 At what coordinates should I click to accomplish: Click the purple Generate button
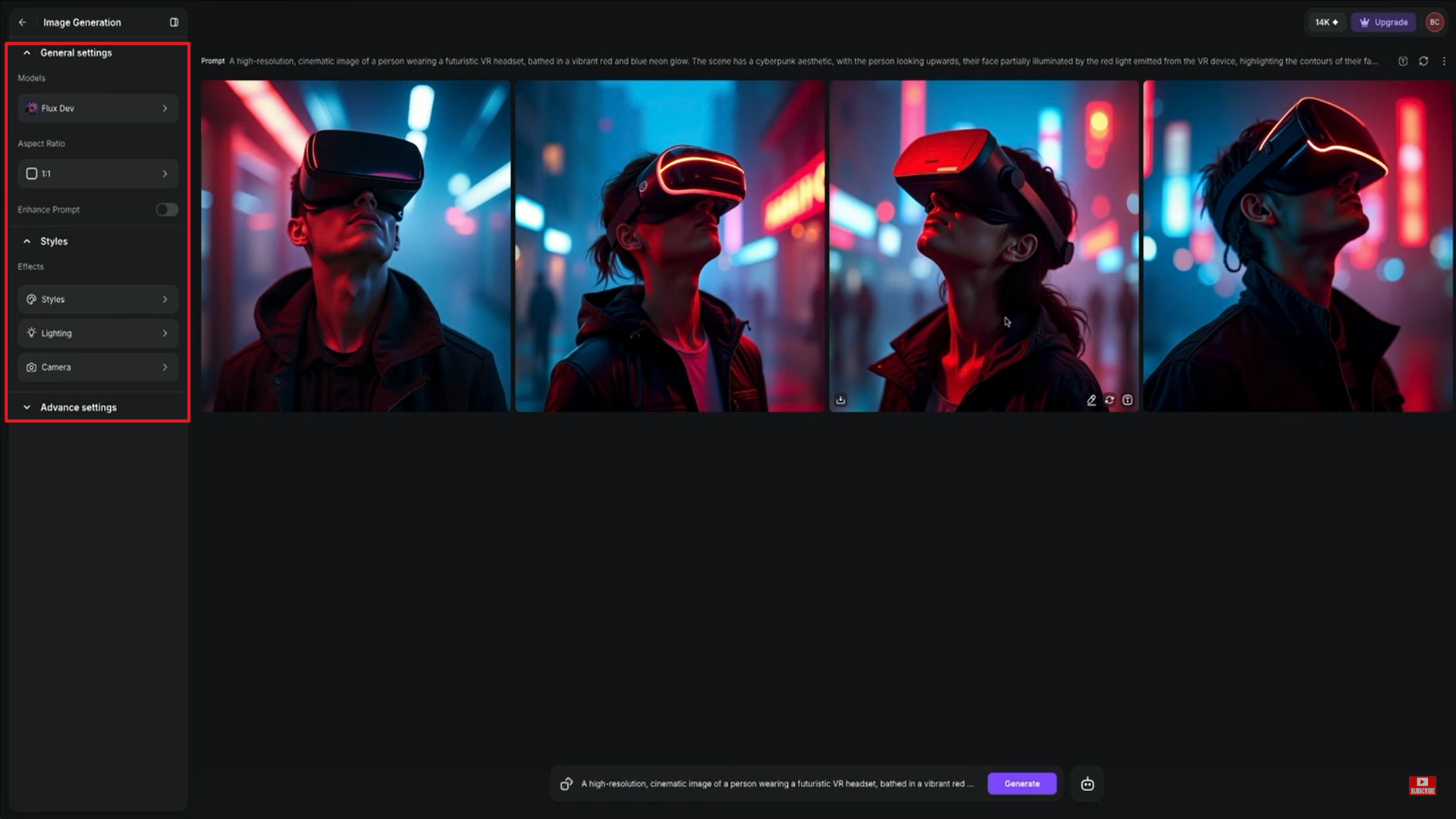pos(1021,783)
